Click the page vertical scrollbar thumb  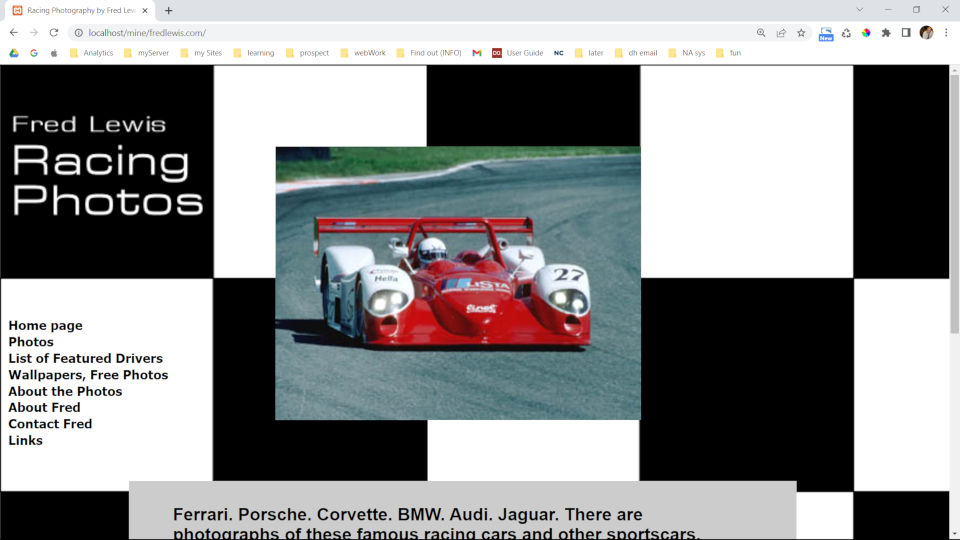[x=954, y=204]
